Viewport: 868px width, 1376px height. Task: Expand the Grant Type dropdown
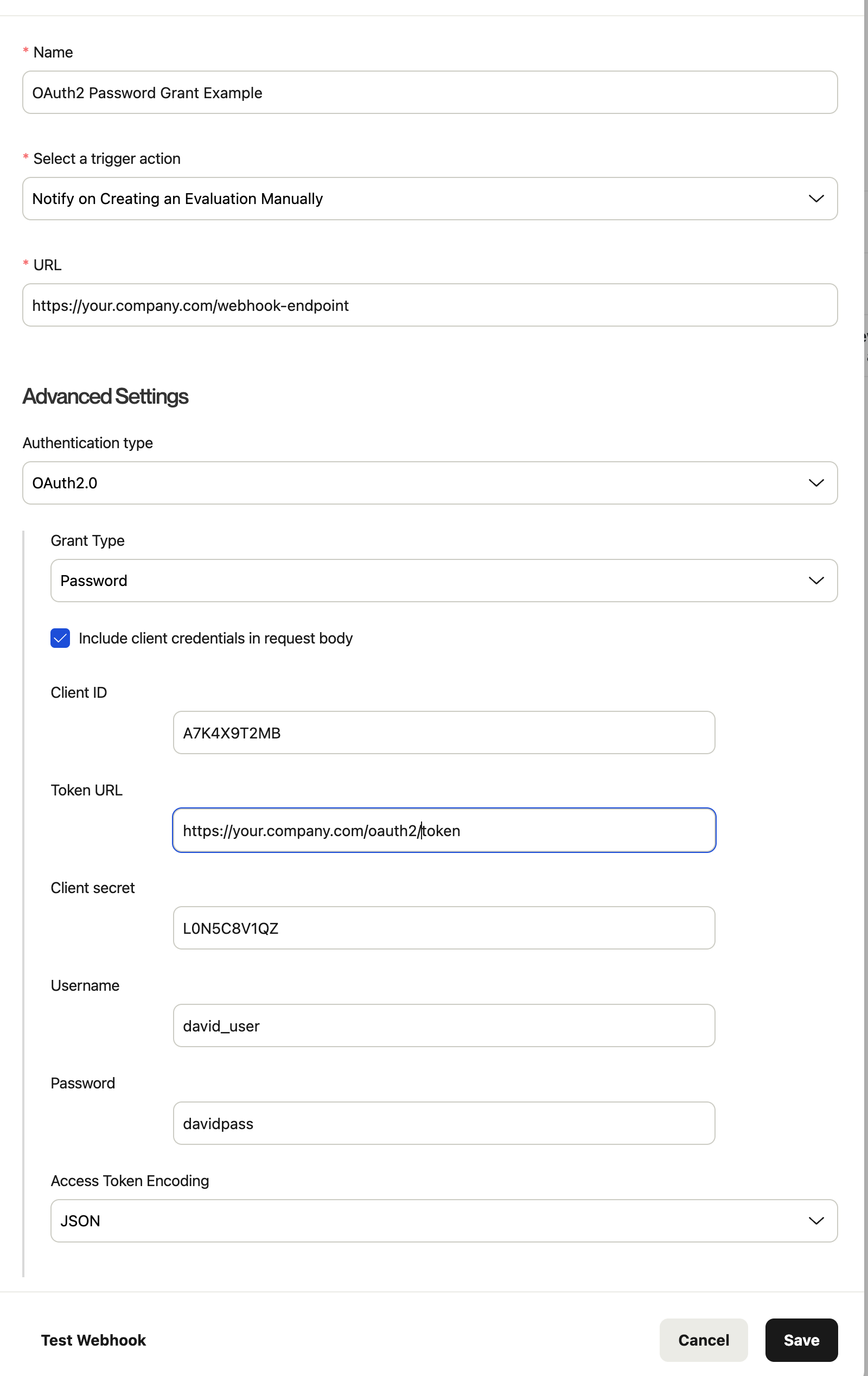(429, 581)
